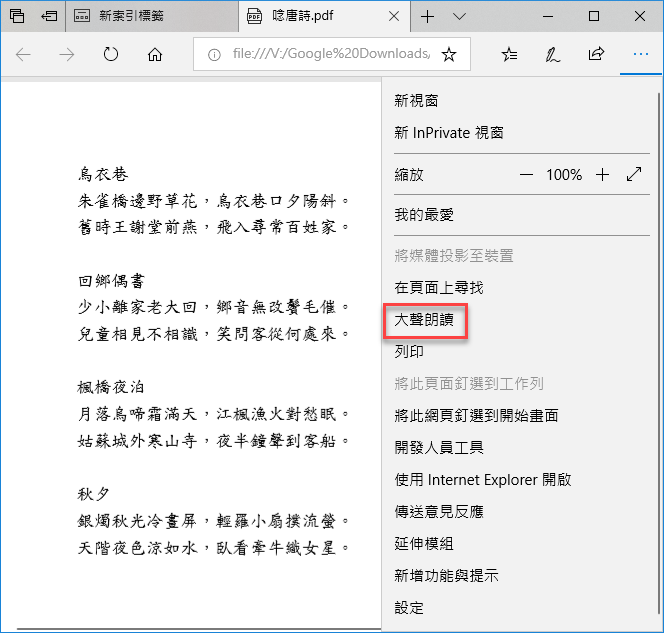The height and width of the screenshot is (633, 664).
Task: Click the poem title 回鄉偶書
Action: pos(111,281)
